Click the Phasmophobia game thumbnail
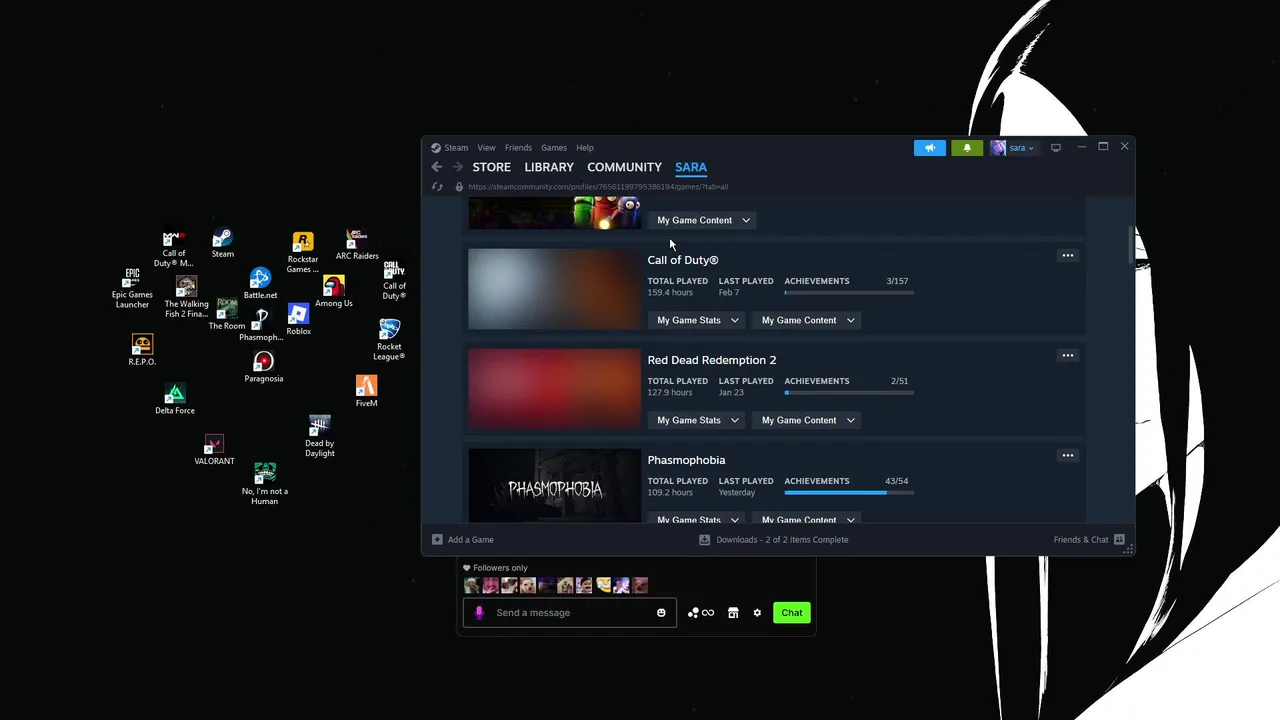This screenshot has width=1280, height=720. [x=554, y=485]
